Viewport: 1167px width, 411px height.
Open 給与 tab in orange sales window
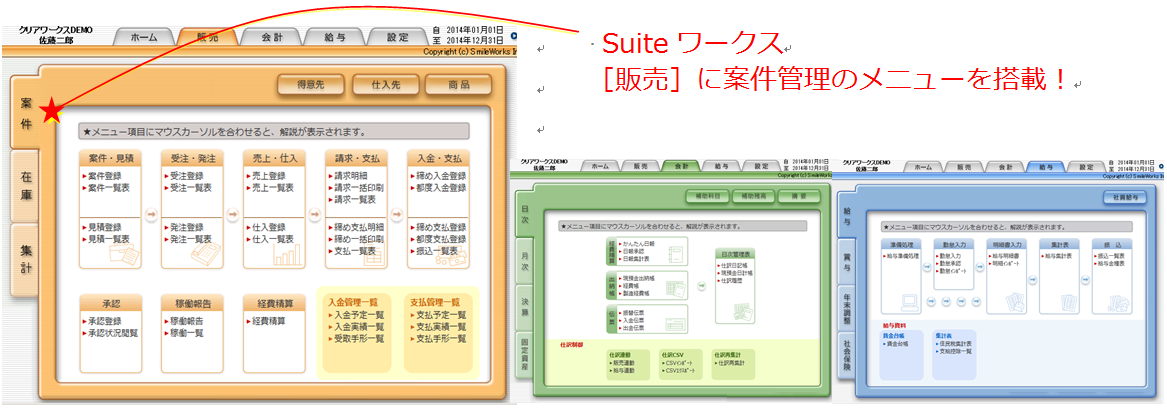tap(336, 36)
